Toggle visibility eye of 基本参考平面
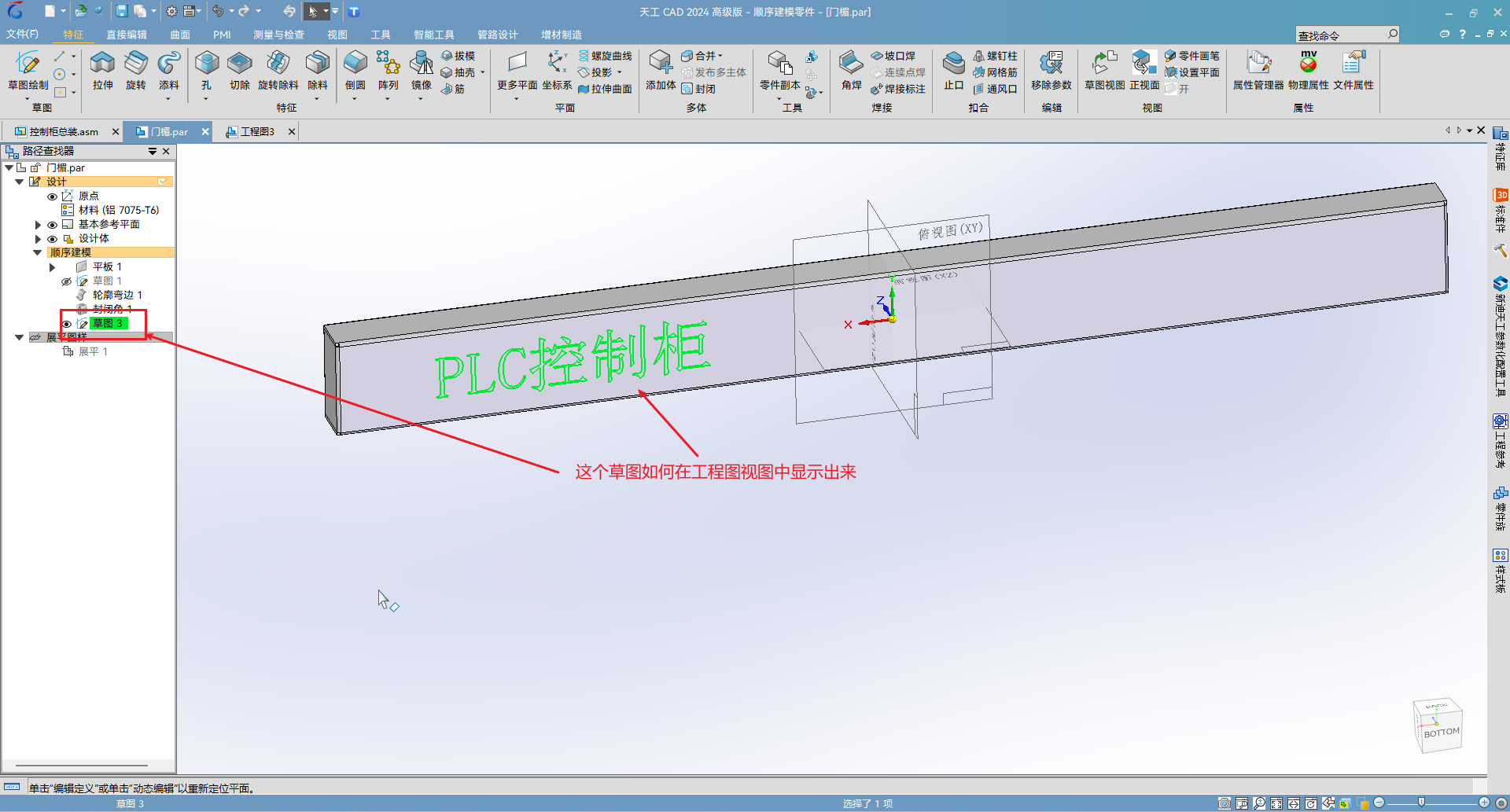The image size is (1510, 812). [52, 225]
